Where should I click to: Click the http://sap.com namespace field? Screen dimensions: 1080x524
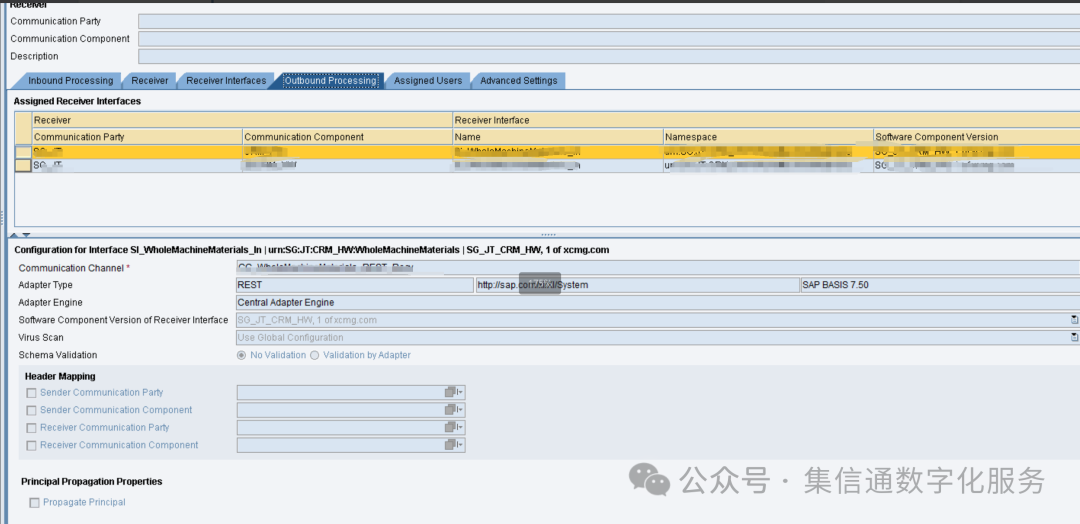[x=637, y=285]
